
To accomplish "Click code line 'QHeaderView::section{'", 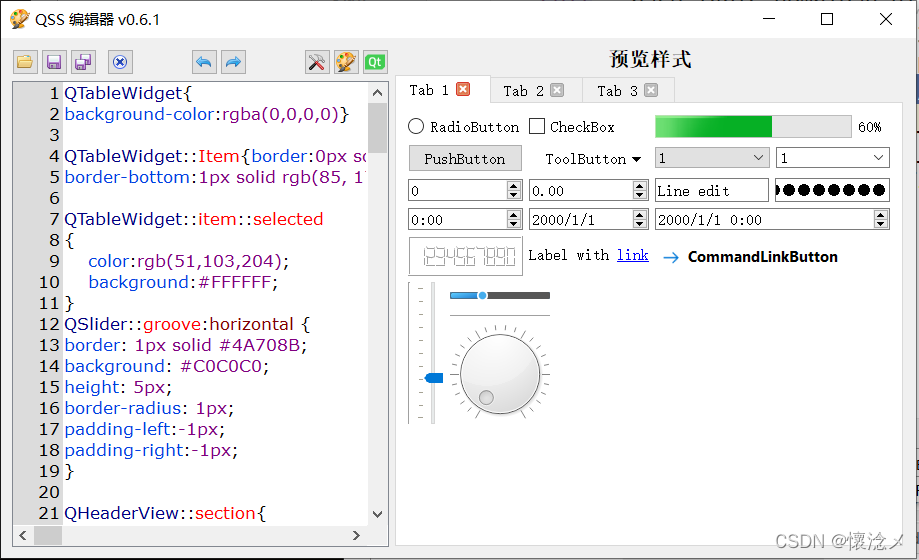I will (165, 513).
